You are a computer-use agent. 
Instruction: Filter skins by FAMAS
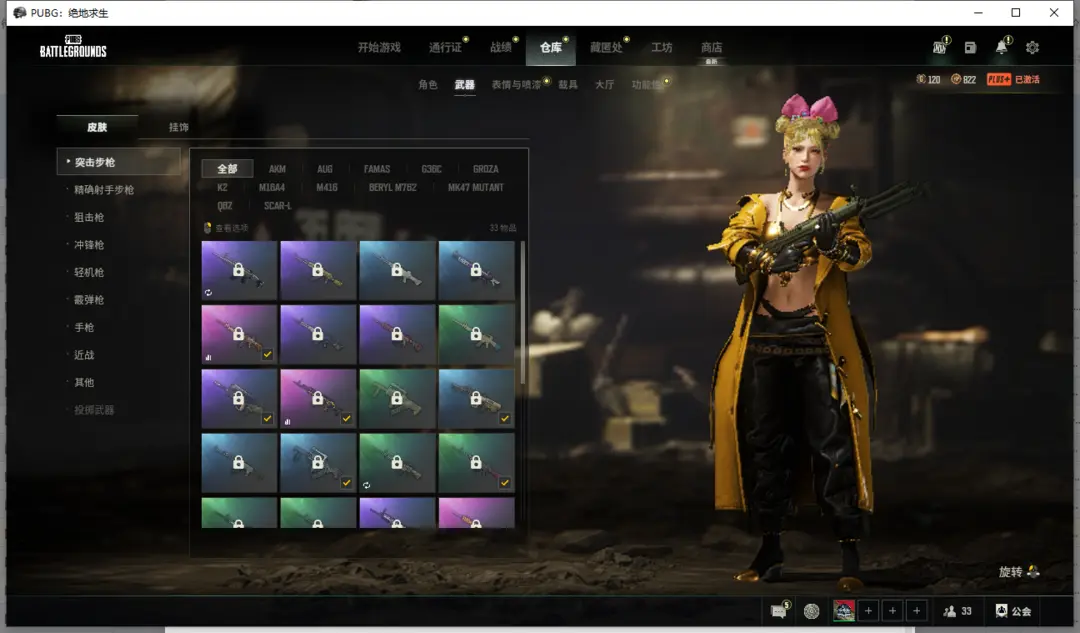377,169
